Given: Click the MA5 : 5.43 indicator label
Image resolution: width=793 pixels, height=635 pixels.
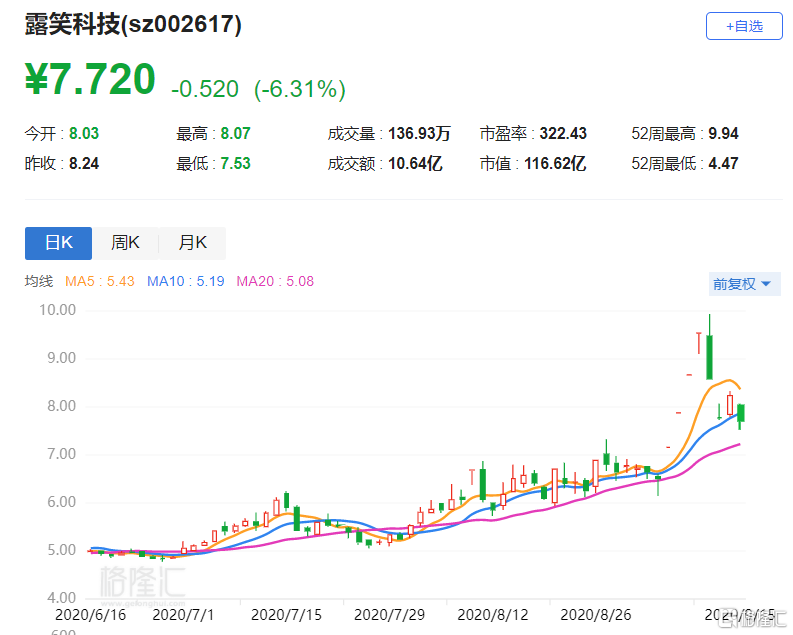Looking at the screenshot, I should pos(100,281).
